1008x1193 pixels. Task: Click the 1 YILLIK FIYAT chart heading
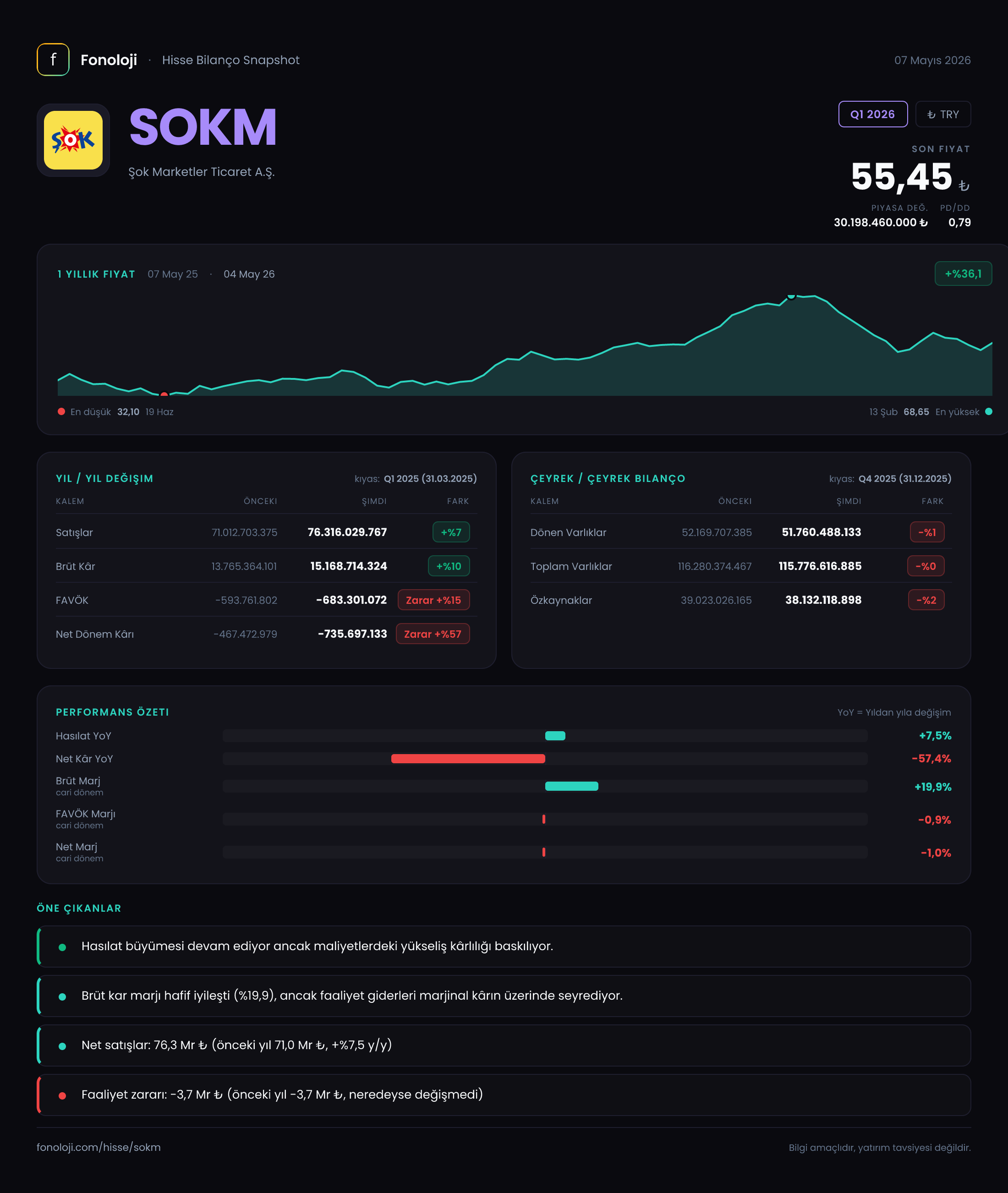[96, 274]
